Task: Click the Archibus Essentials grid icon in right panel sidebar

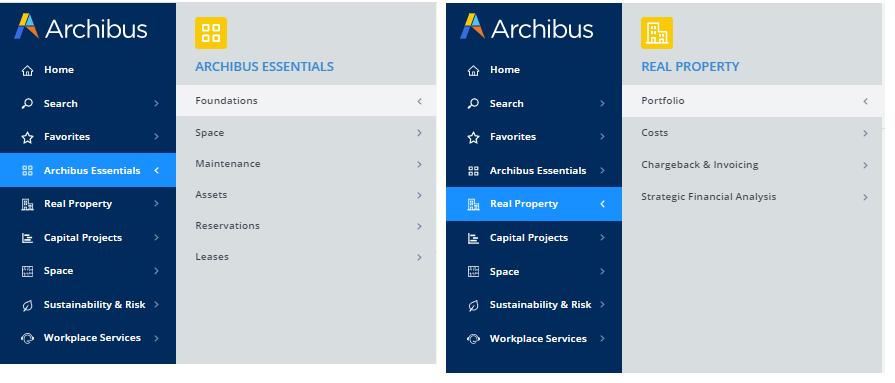Action: coord(473,171)
